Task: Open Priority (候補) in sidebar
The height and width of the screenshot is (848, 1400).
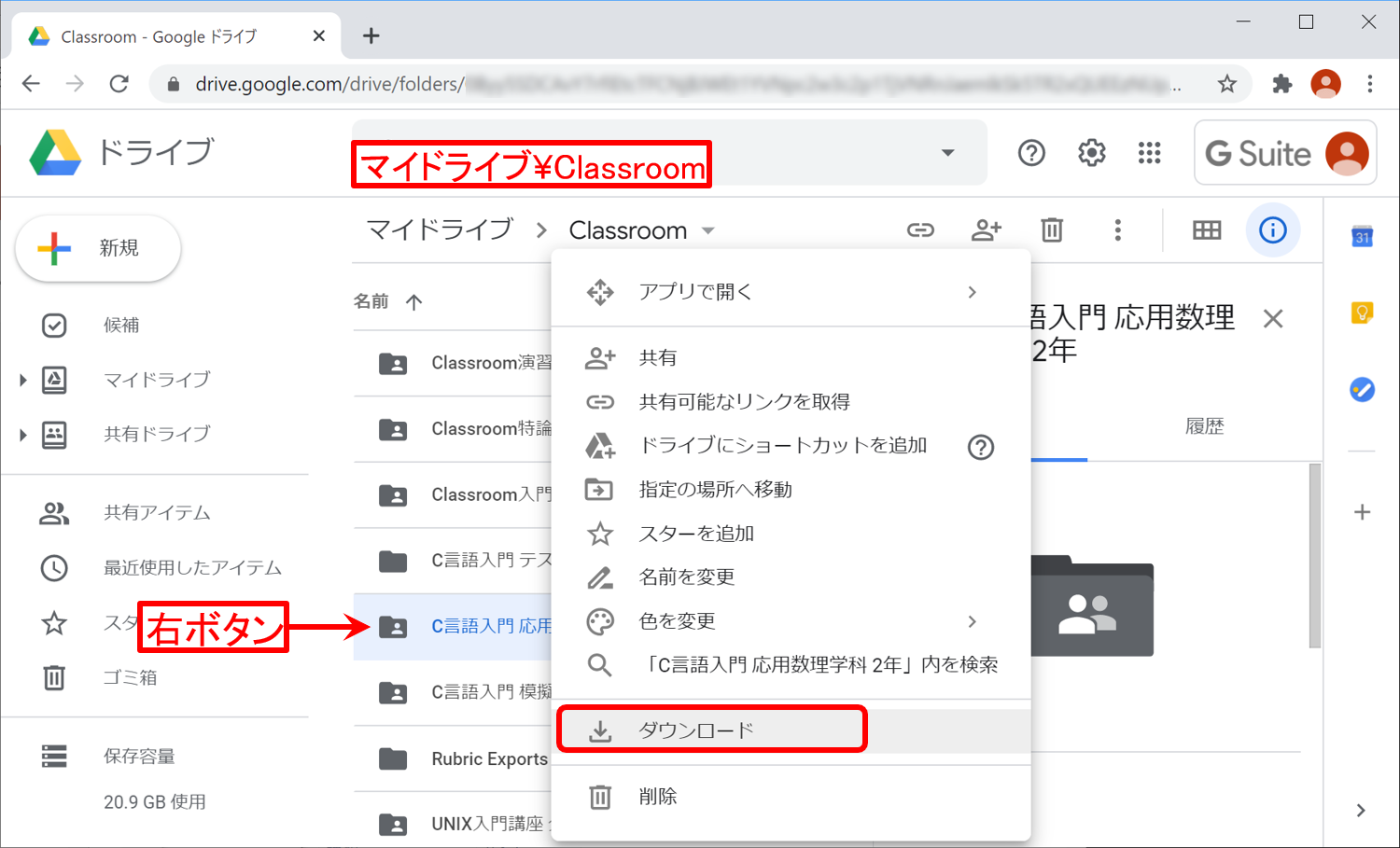Action: [121, 325]
